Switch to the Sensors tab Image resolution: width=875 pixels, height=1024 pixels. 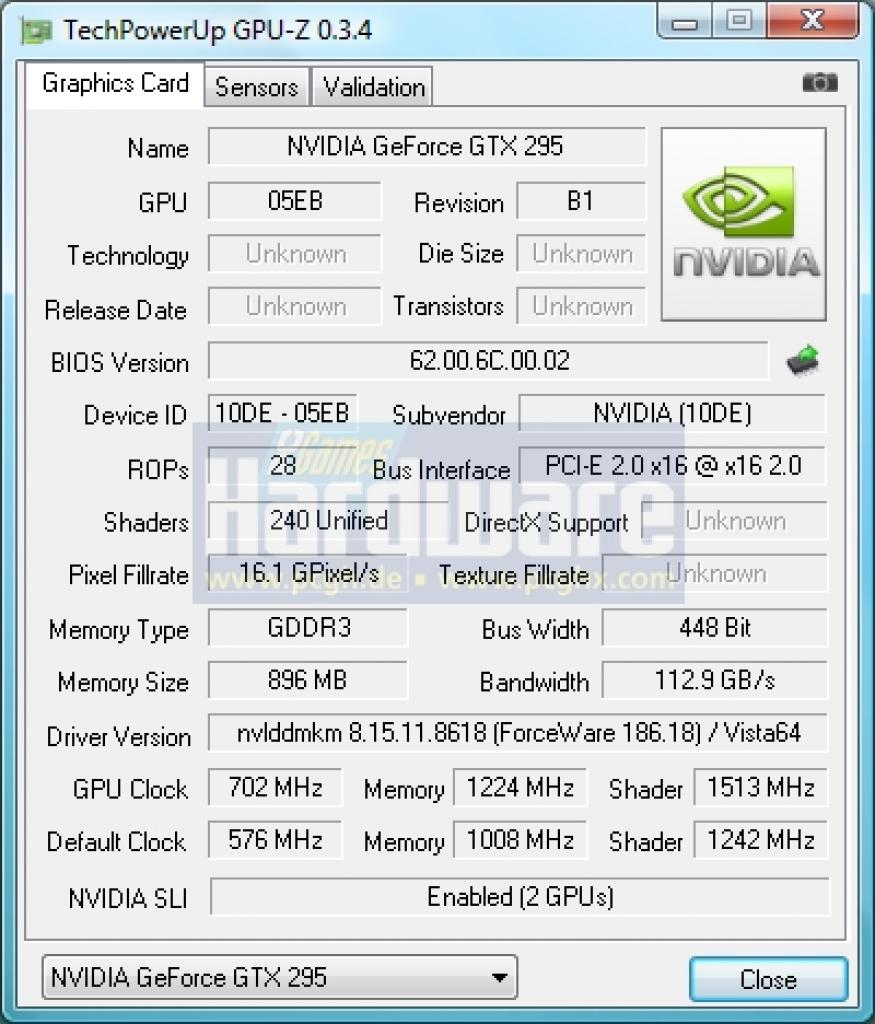tap(257, 87)
